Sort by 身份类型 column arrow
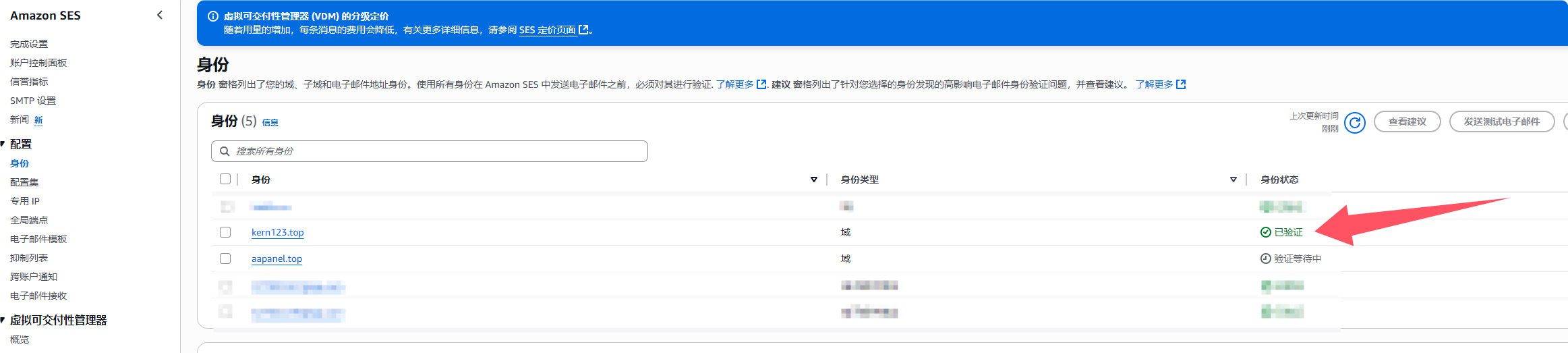 1233,180
